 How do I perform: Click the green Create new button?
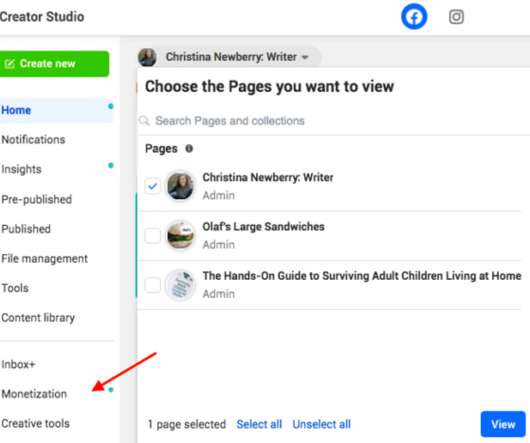click(54, 64)
